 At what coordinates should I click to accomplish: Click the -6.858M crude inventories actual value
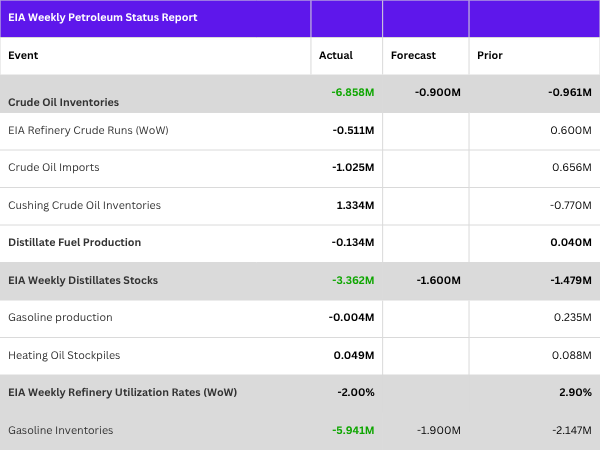point(353,92)
